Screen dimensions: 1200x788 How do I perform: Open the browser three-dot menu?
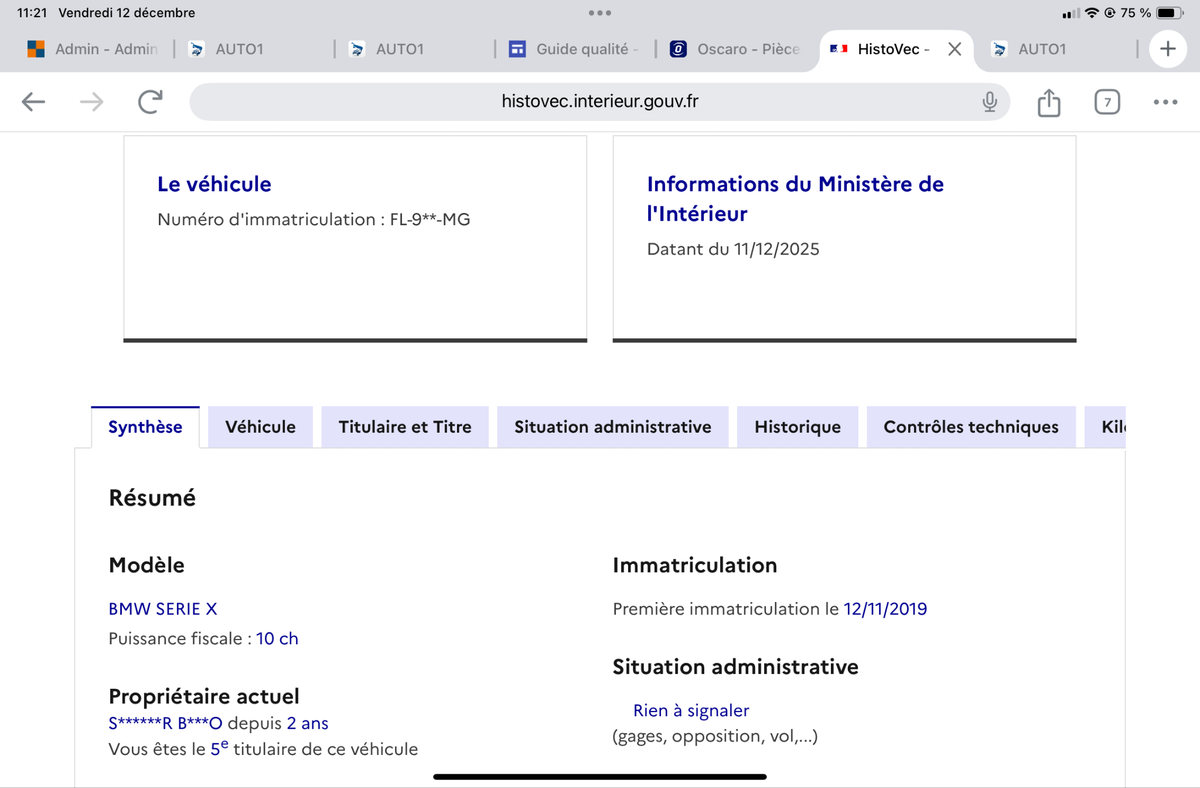[1164, 102]
